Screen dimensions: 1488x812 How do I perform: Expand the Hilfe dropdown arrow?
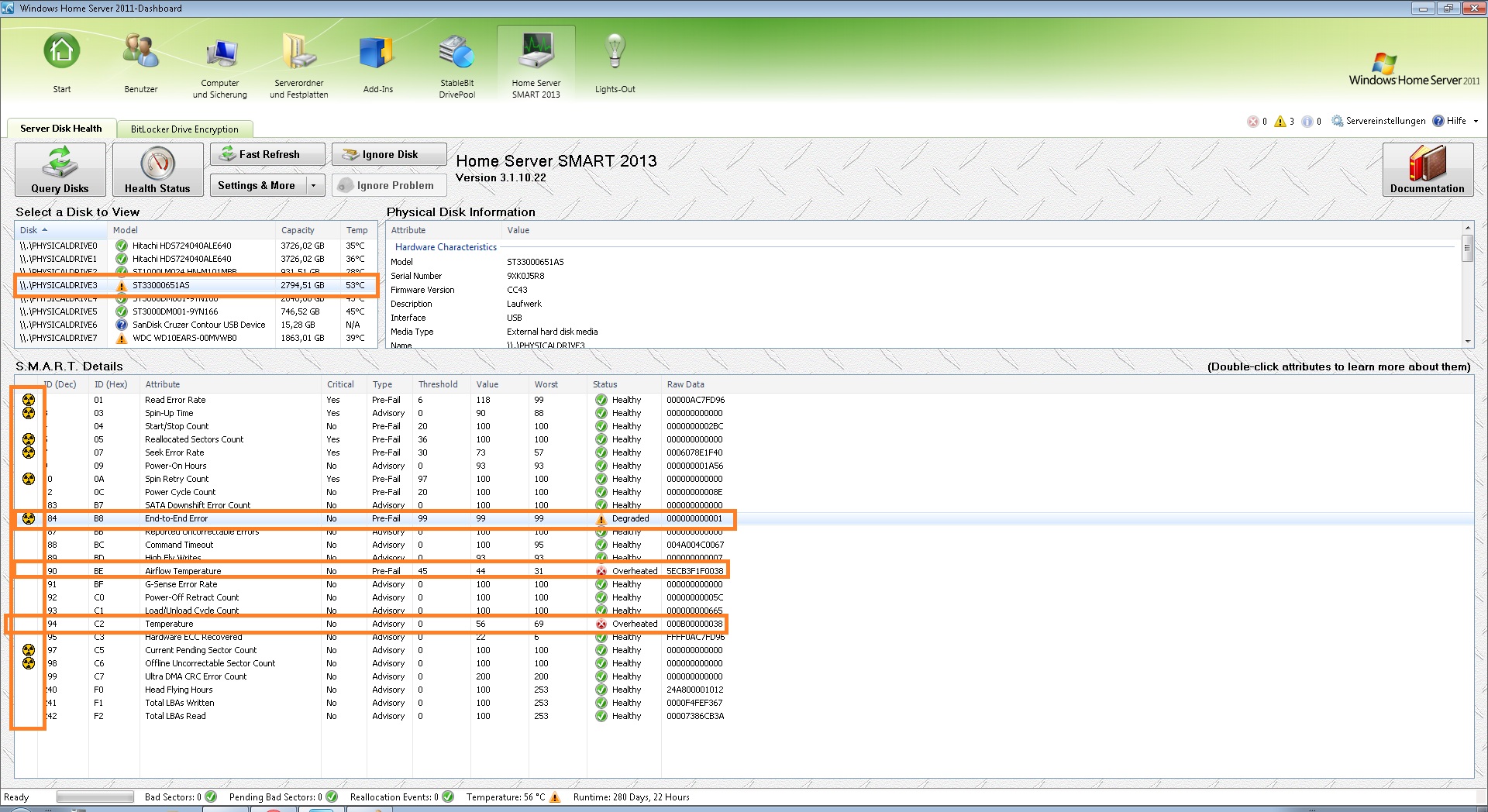tap(1476, 121)
